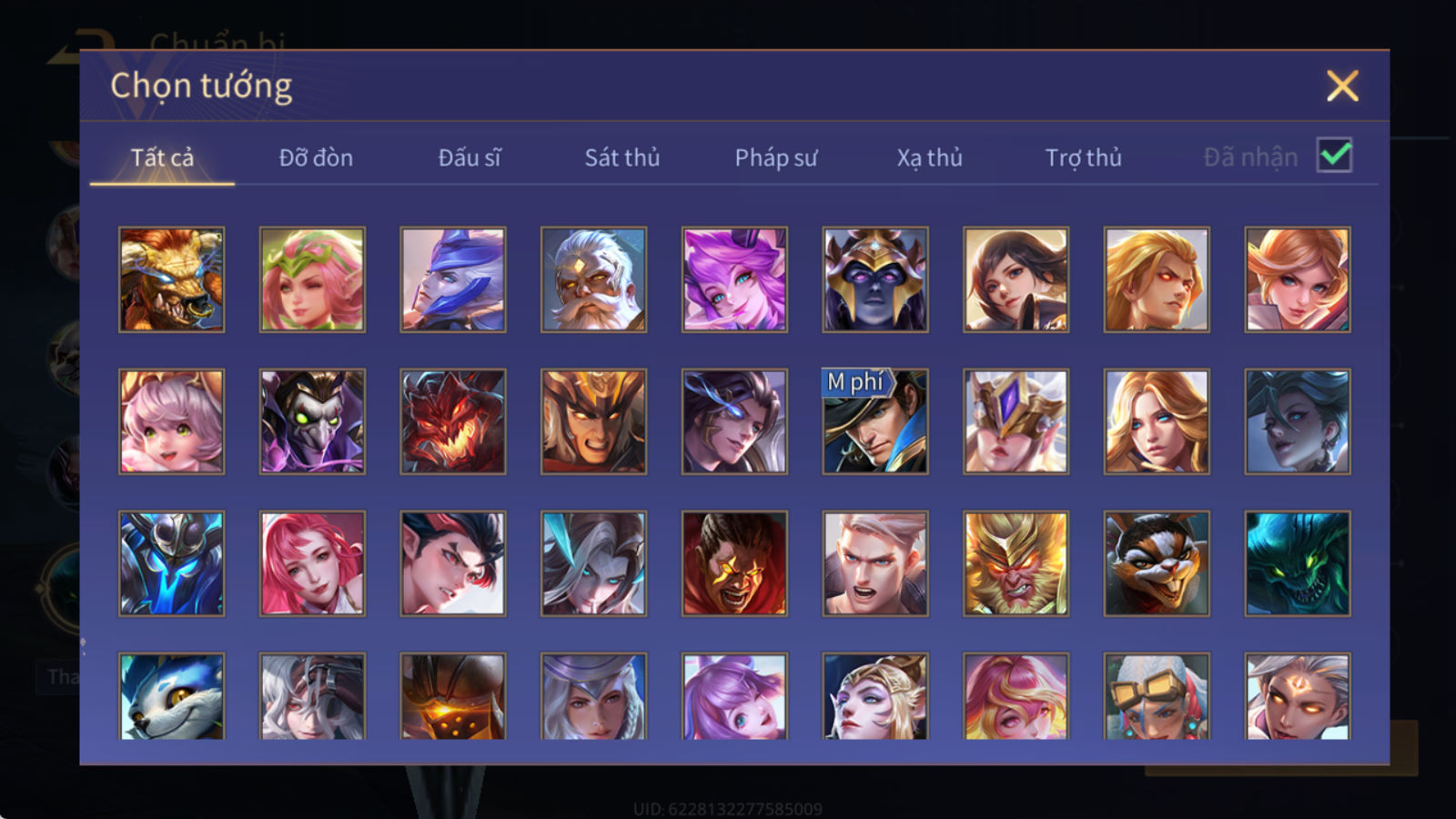Select the golden bull hero portrait
The height and width of the screenshot is (819, 1456).
pos(171,279)
